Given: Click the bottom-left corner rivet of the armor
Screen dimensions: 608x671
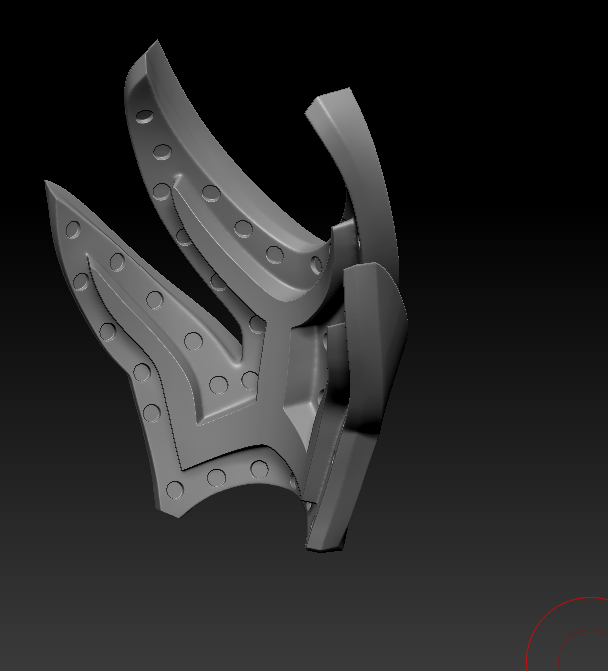Looking at the screenshot, I should pyautogui.click(x=175, y=490).
